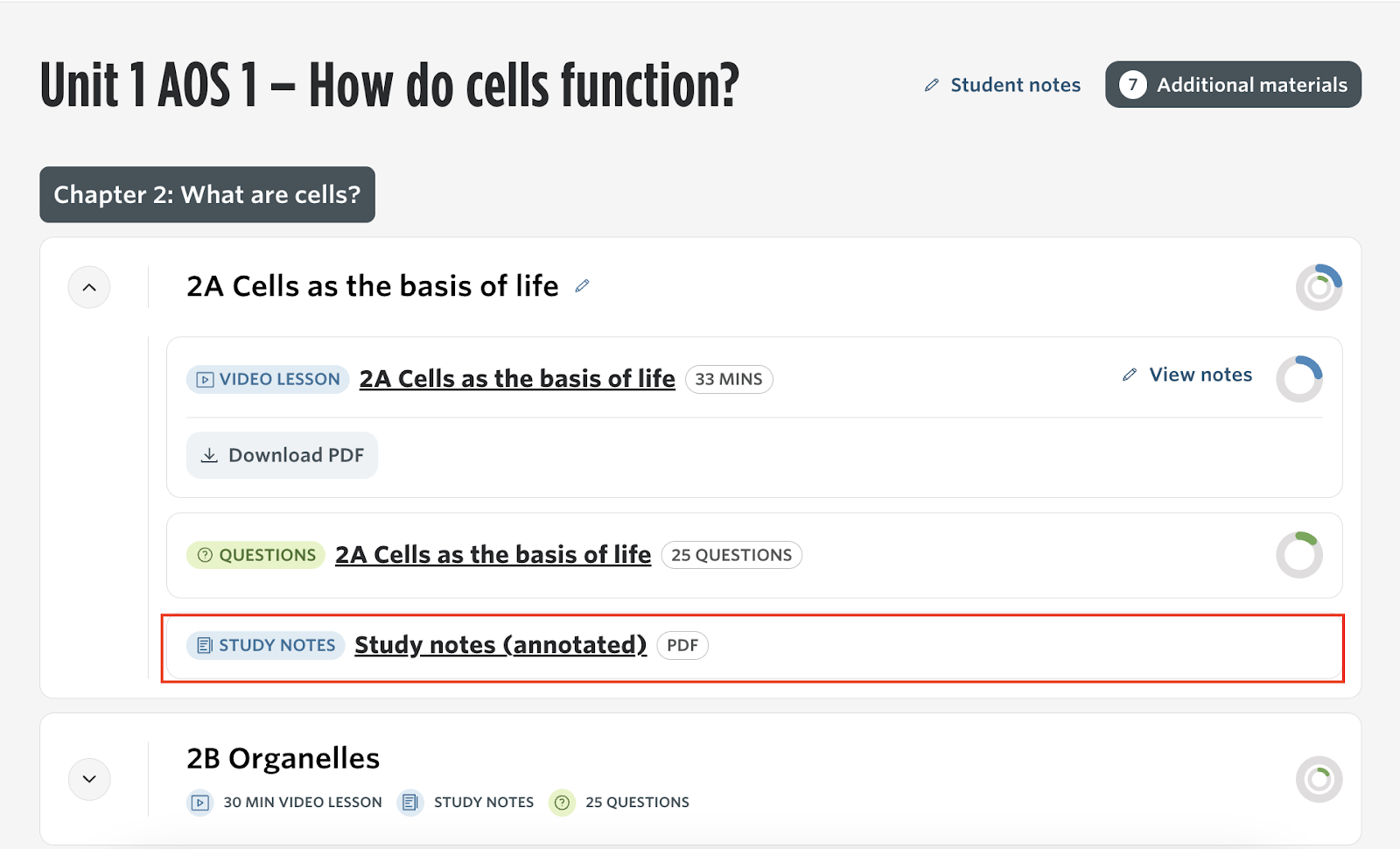Click the study notes icon under 2B Organelles
The image size is (1400, 849).
tap(410, 802)
